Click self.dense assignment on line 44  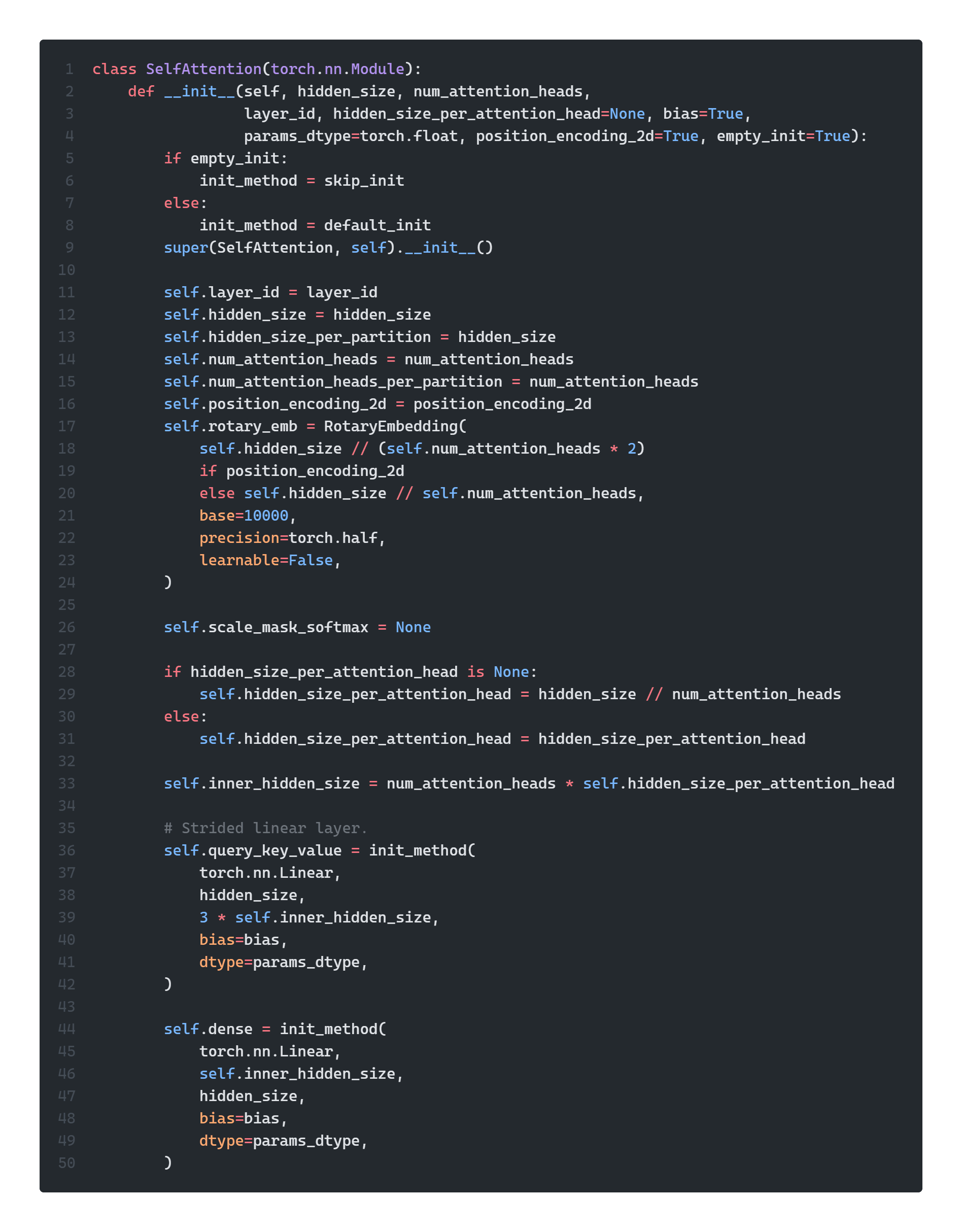(208, 1029)
